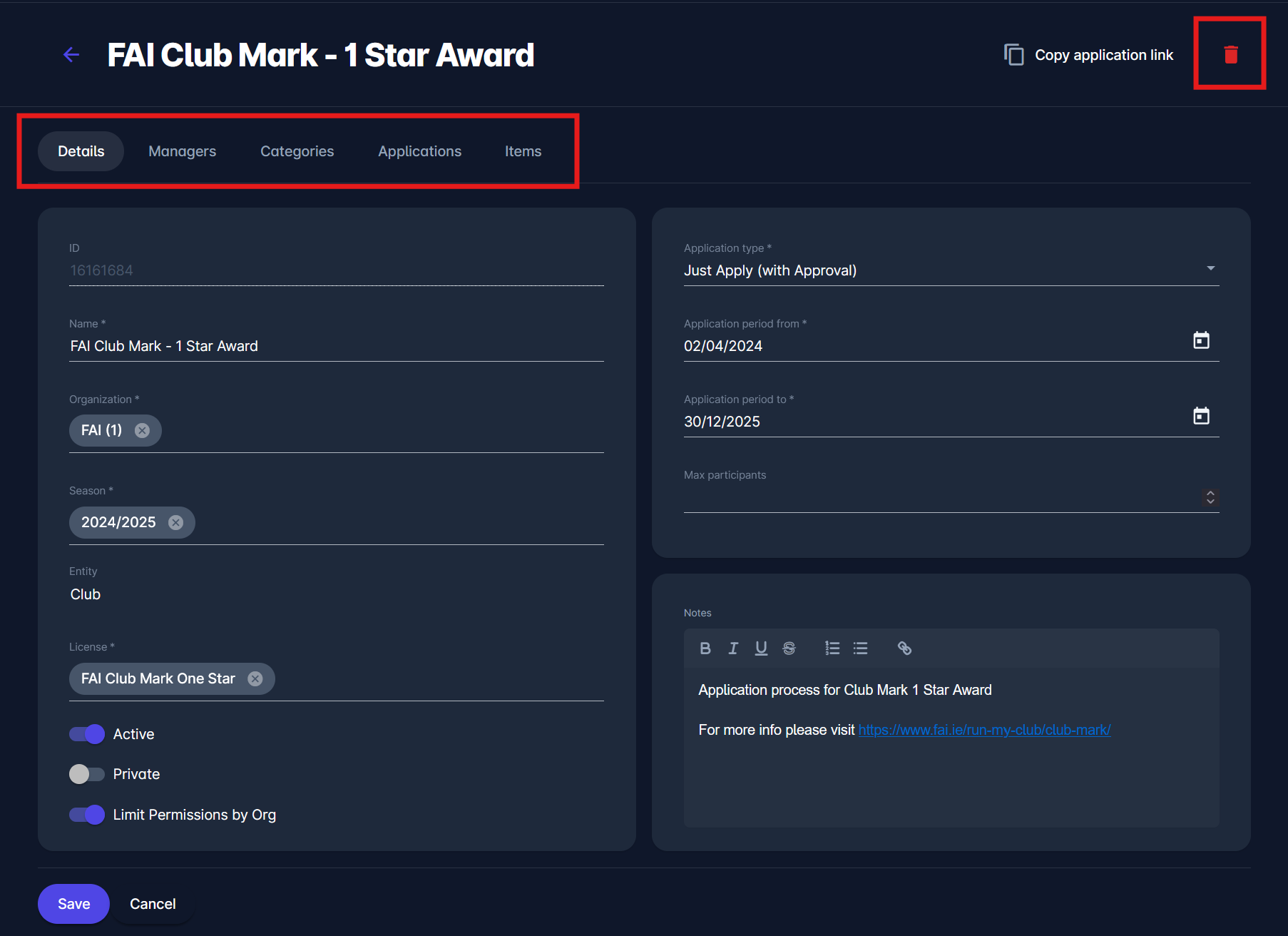The height and width of the screenshot is (936, 1288).
Task: Disable the Active toggle
Action: 87,734
